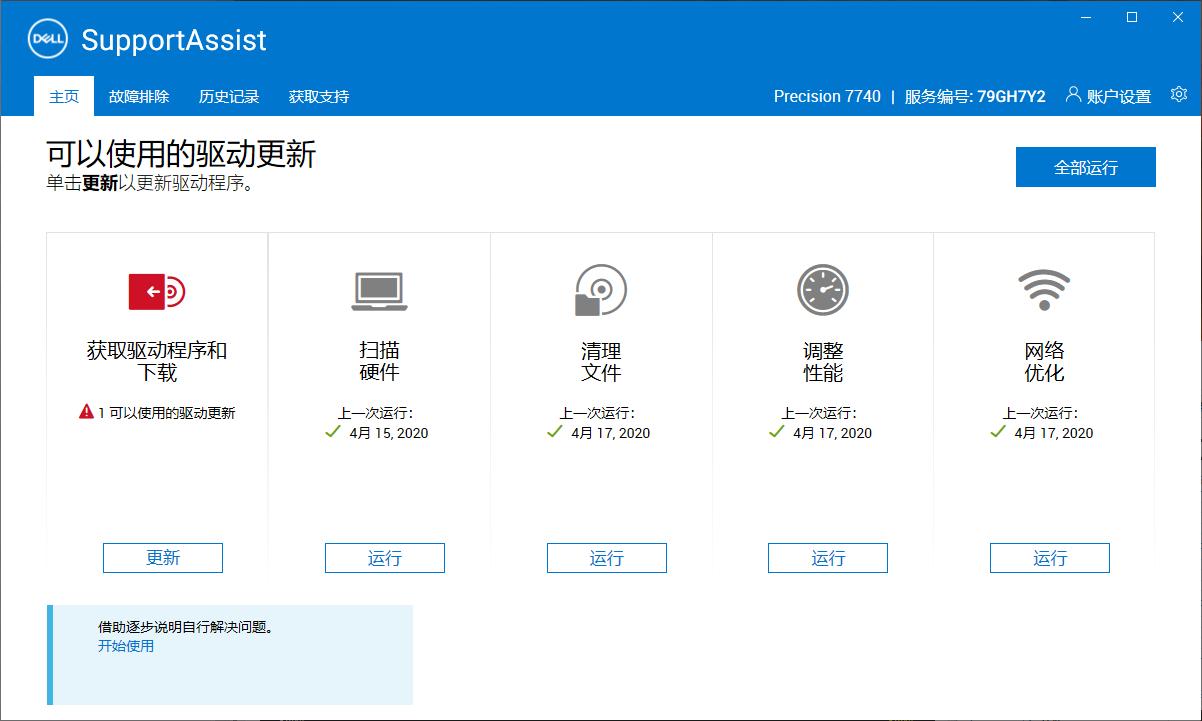This screenshot has width=1202, height=721.
Task: Switch to the 故障排除 tab
Action: [139, 96]
